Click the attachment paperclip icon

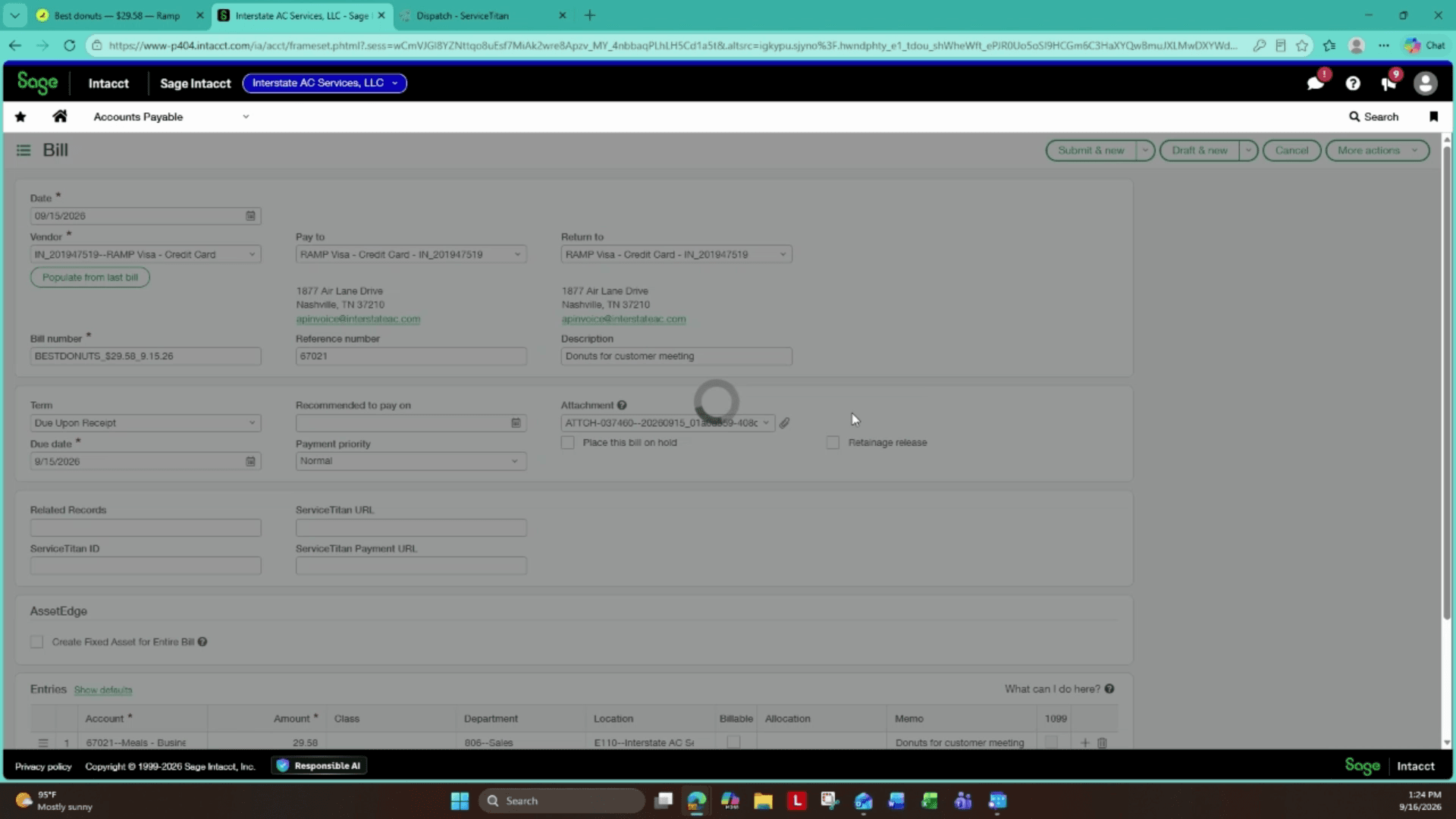[785, 423]
